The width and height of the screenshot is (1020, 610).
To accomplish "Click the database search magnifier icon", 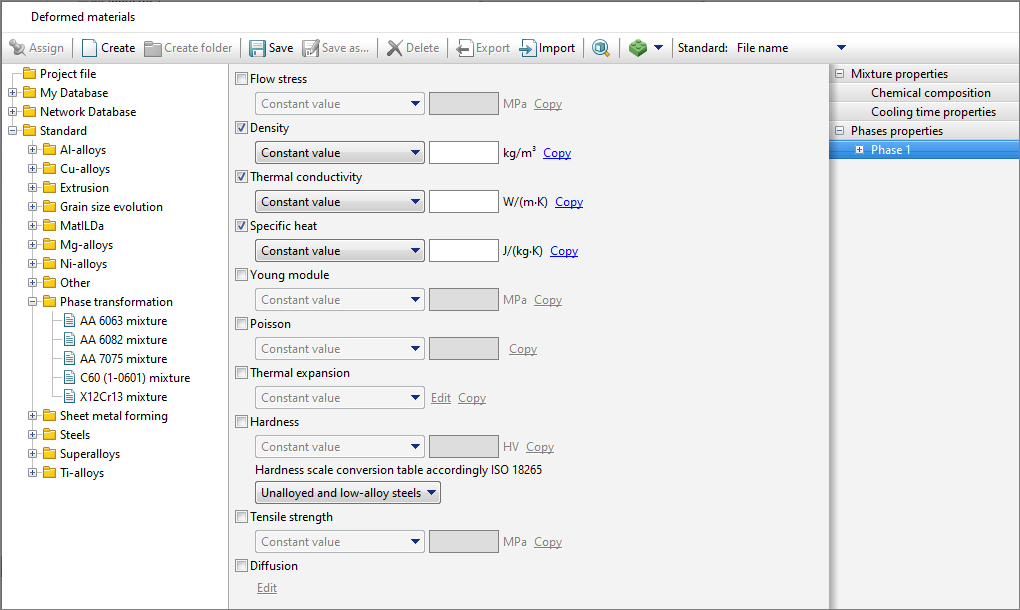I will point(600,48).
